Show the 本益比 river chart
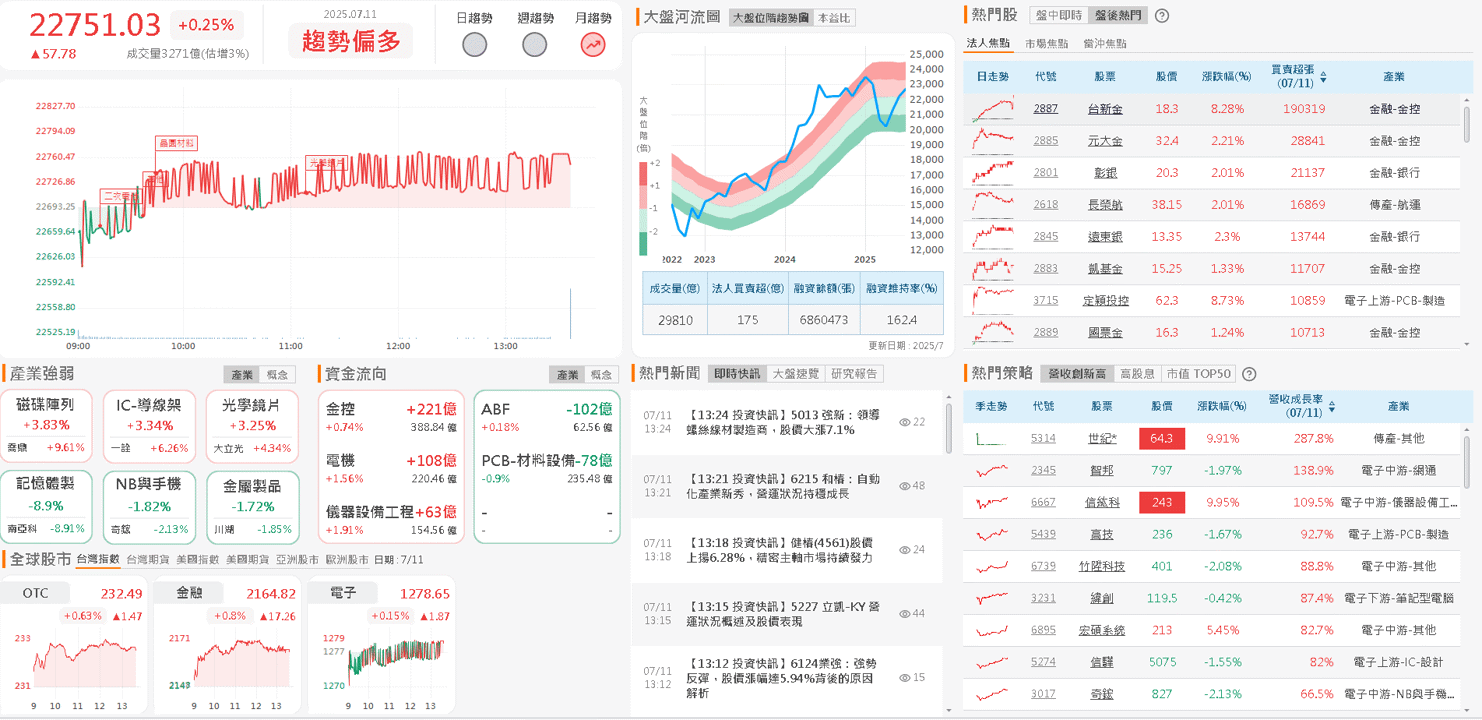Screen dimensions: 1482x720 835,18
